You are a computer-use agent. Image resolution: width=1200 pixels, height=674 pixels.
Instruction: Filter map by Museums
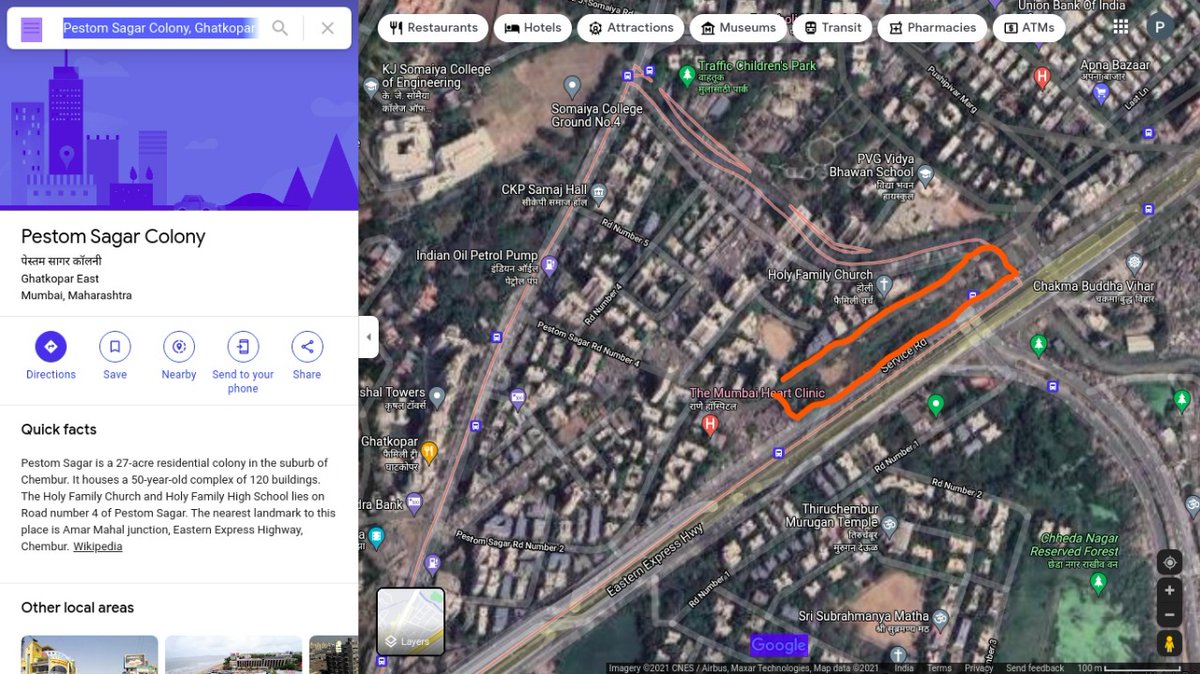coord(739,28)
